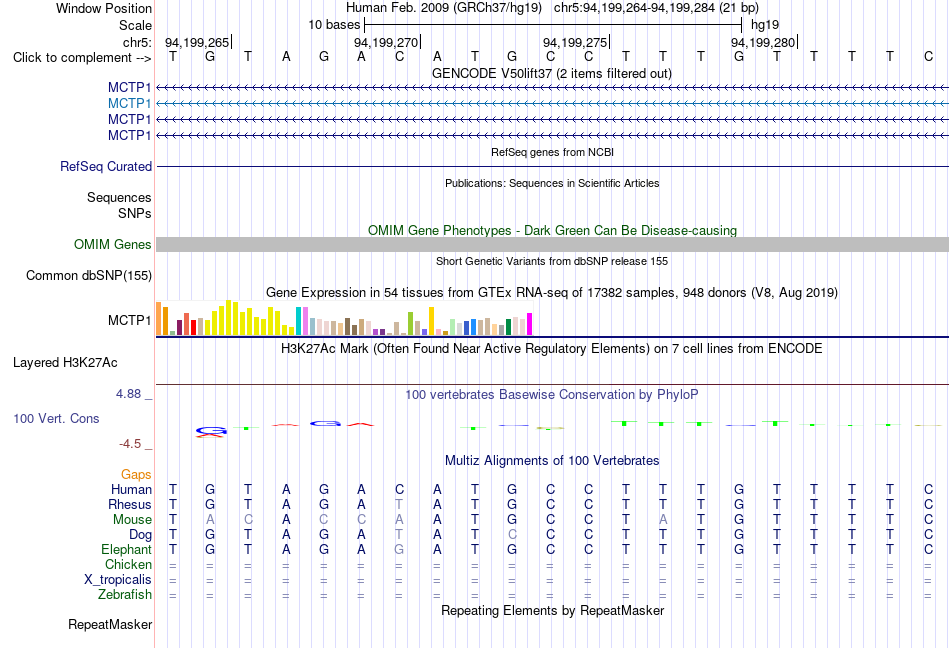Click the -4.5 lower conservation scale value

click(130, 444)
